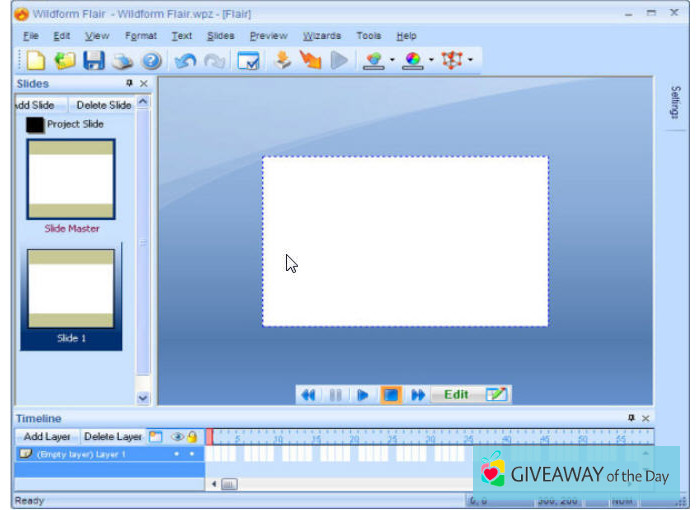700x510 pixels.
Task: Click the Add Layer button
Action: pos(47,436)
